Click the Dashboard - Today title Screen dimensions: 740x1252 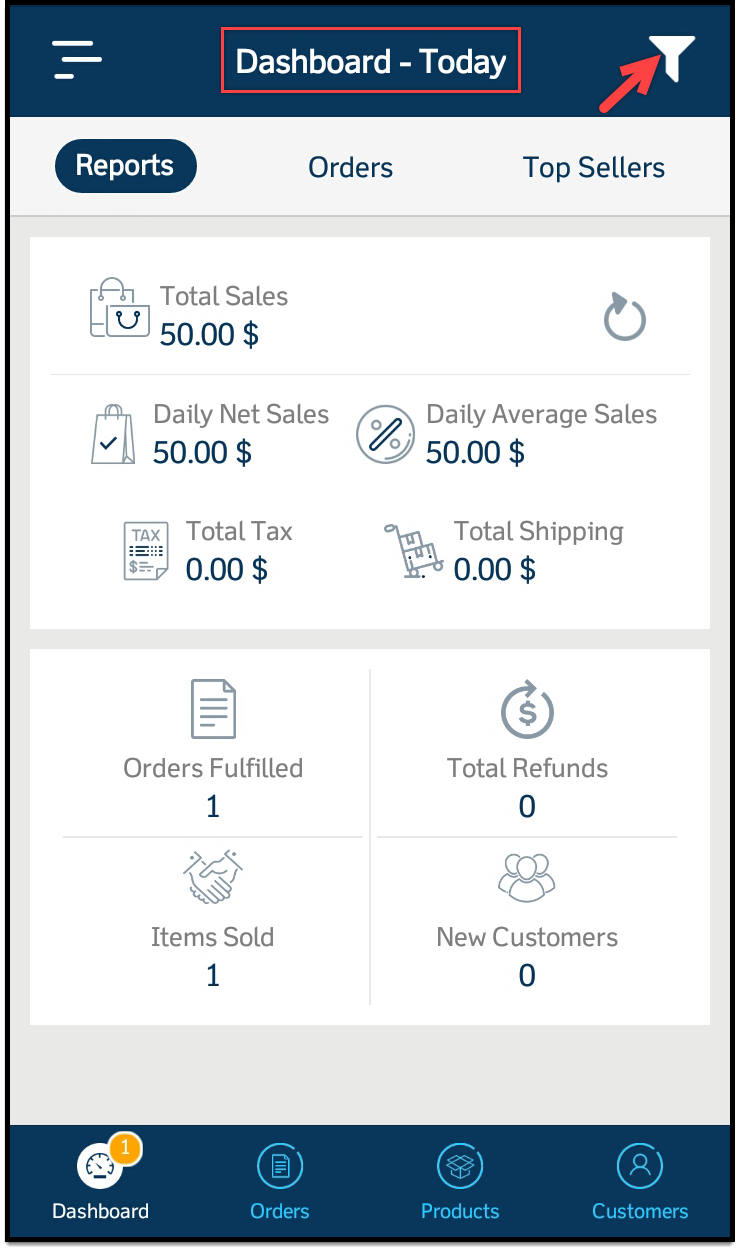click(371, 62)
